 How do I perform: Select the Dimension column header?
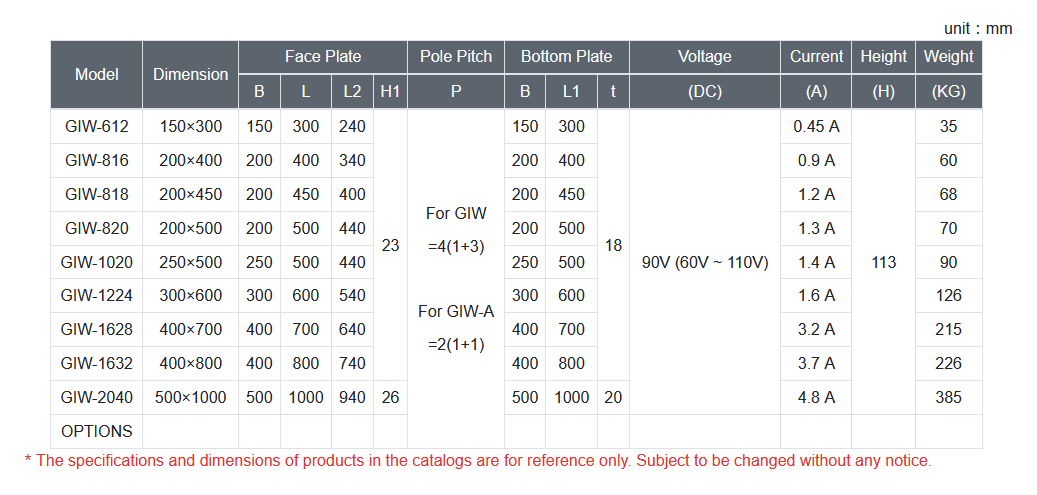pos(190,75)
